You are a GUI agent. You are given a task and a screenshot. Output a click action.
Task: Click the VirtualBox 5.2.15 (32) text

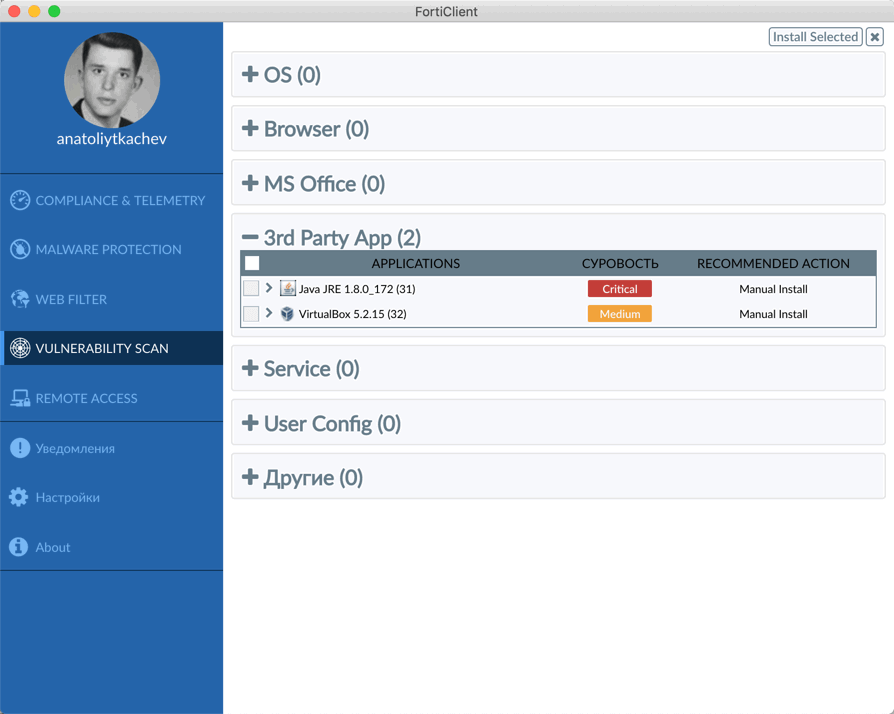[x=352, y=314]
